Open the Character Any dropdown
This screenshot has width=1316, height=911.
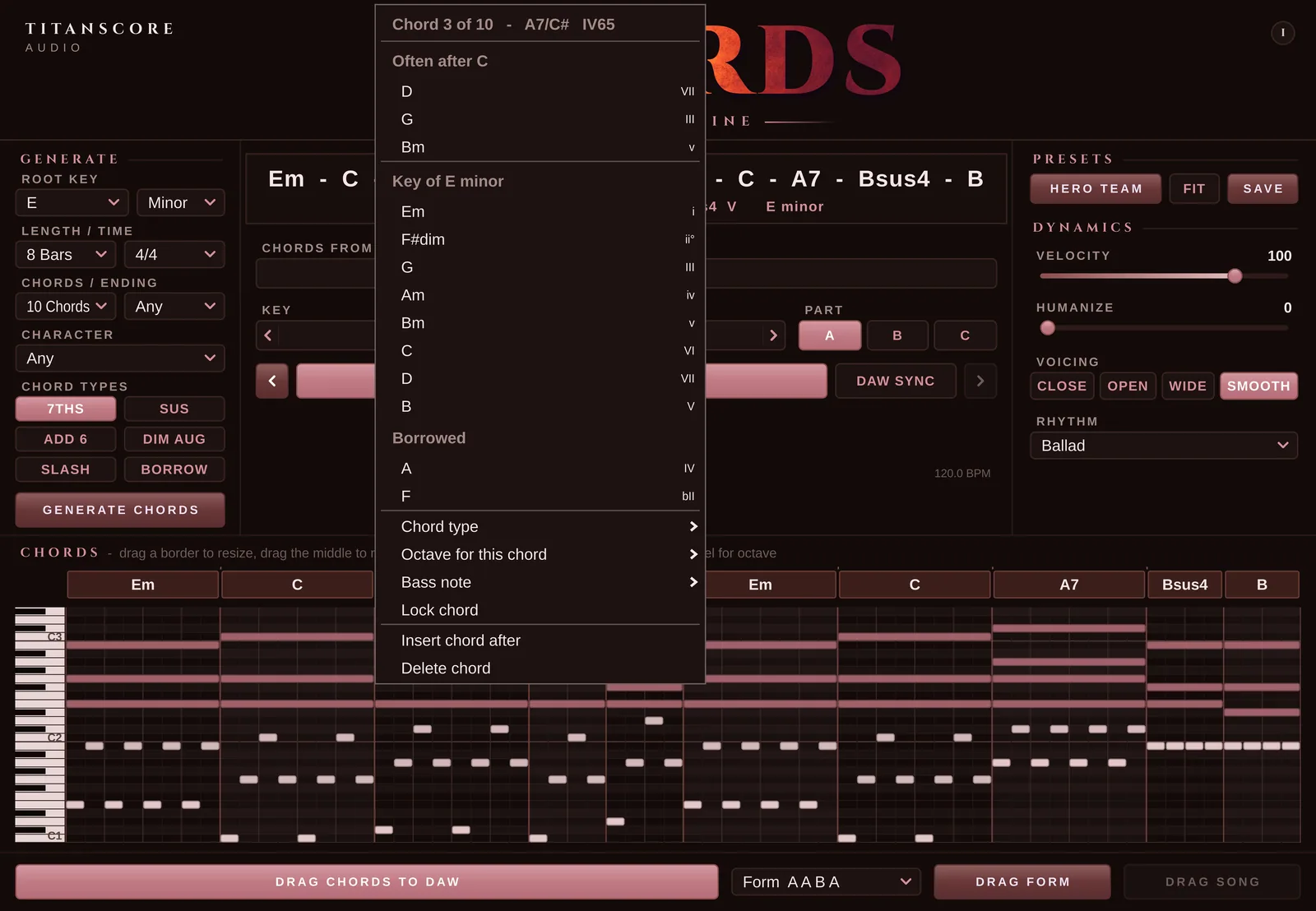click(x=120, y=358)
